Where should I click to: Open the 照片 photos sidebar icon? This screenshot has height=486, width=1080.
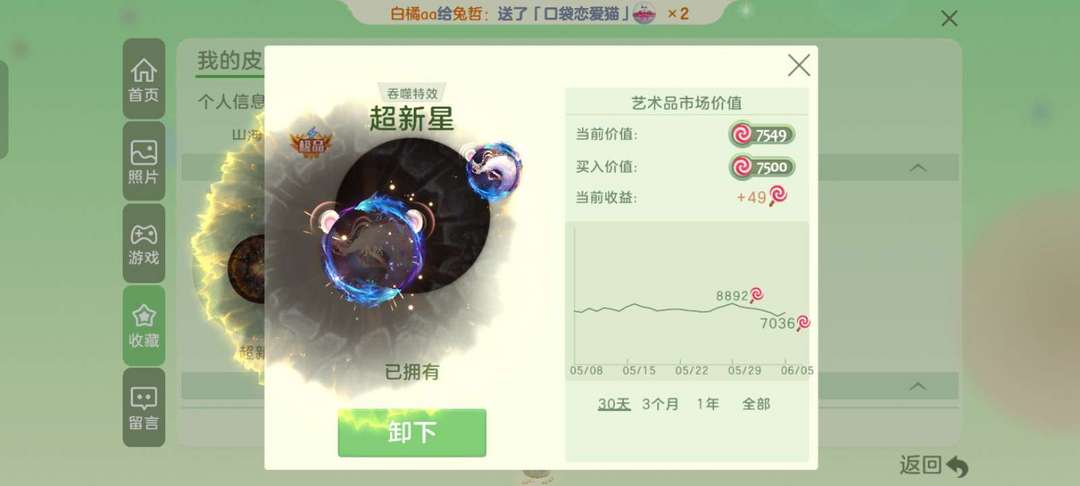click(x=144, y=162)
